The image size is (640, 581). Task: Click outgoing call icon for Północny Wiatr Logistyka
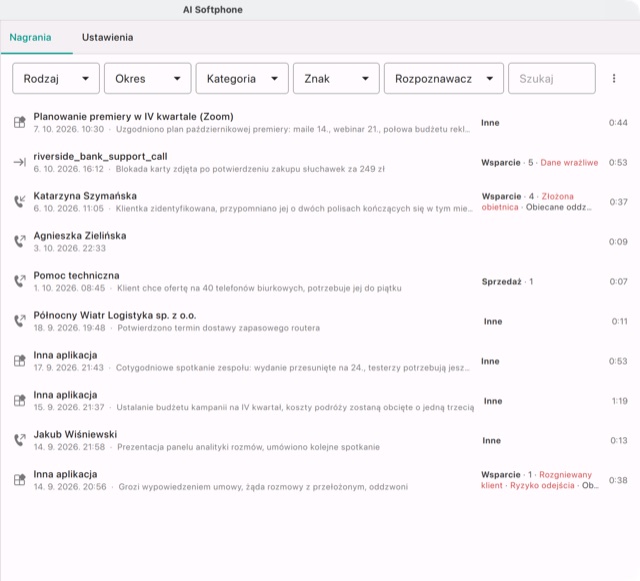point(20,321)
